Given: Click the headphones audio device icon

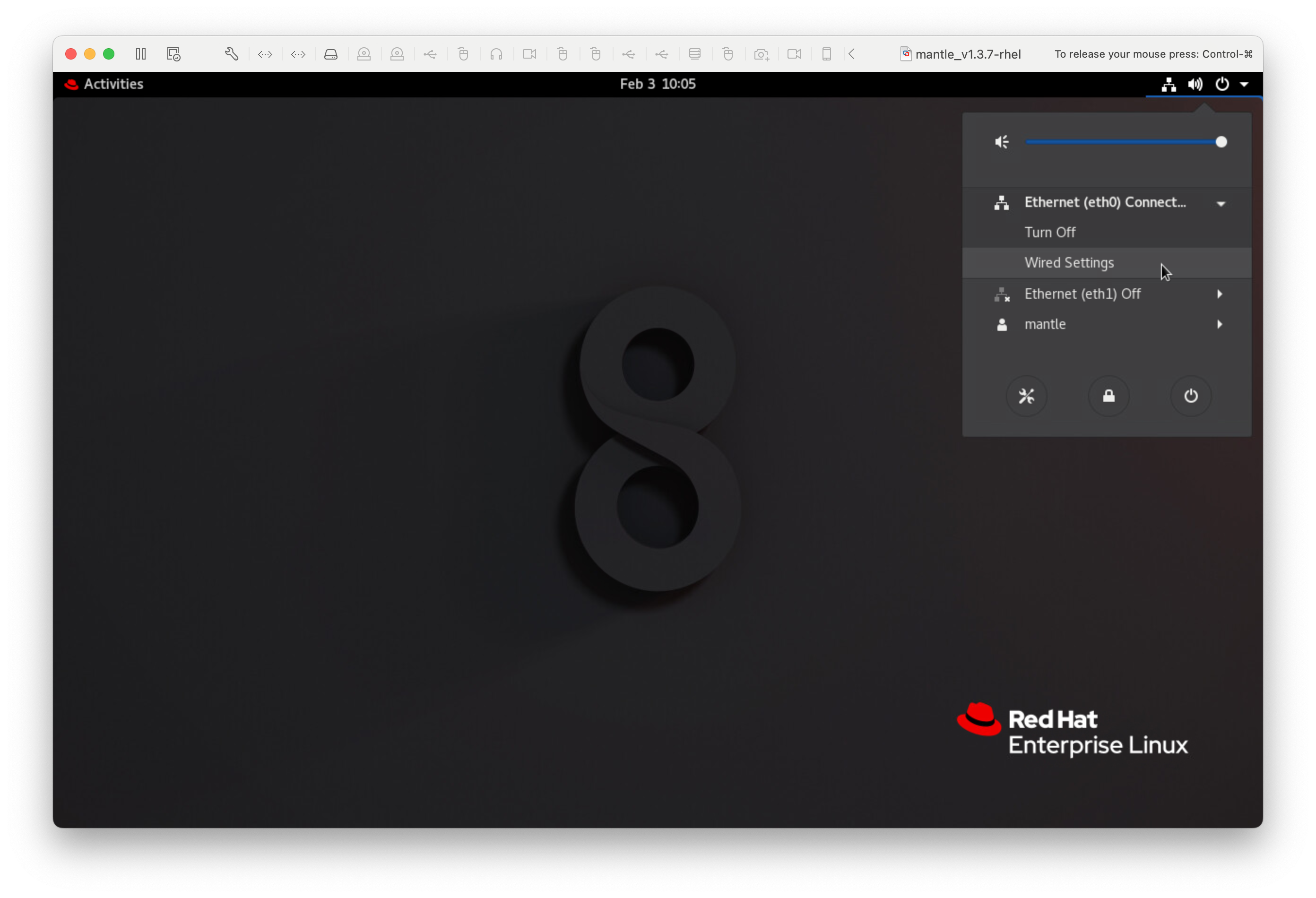Looking at the screenshot, I should click(x=497, y=54).
